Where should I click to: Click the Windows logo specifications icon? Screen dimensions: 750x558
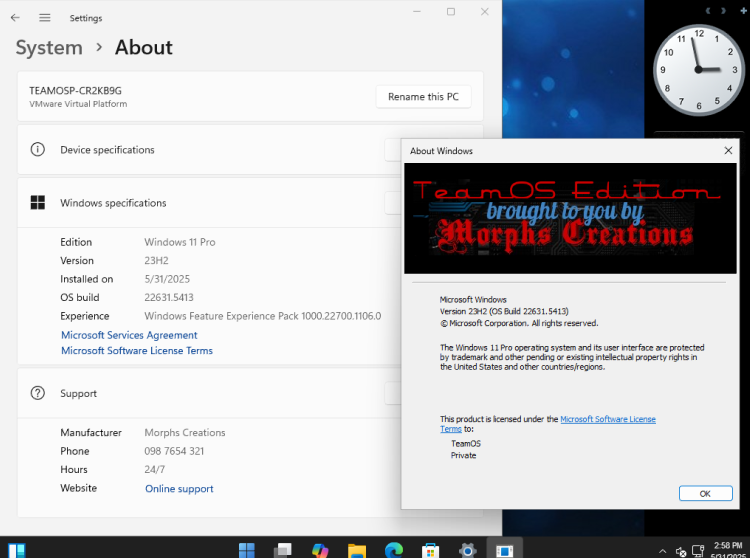point(37,203)
